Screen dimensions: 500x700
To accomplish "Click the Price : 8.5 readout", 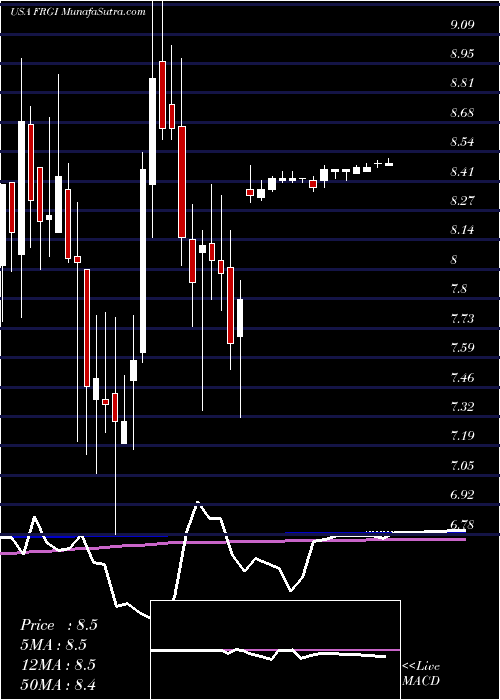I will (58, 625).
